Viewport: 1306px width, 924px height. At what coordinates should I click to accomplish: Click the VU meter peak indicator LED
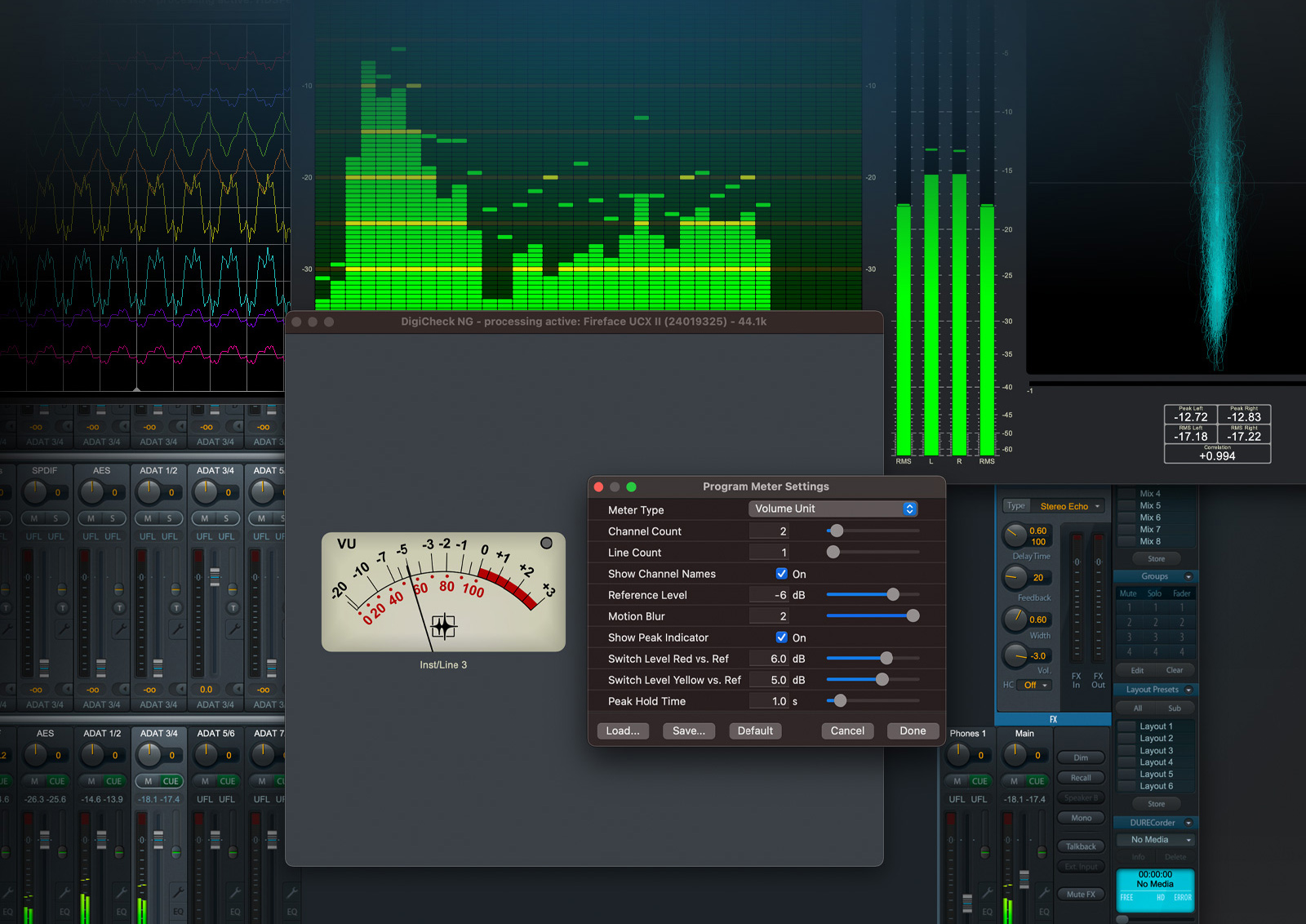(x=546, y=543)
